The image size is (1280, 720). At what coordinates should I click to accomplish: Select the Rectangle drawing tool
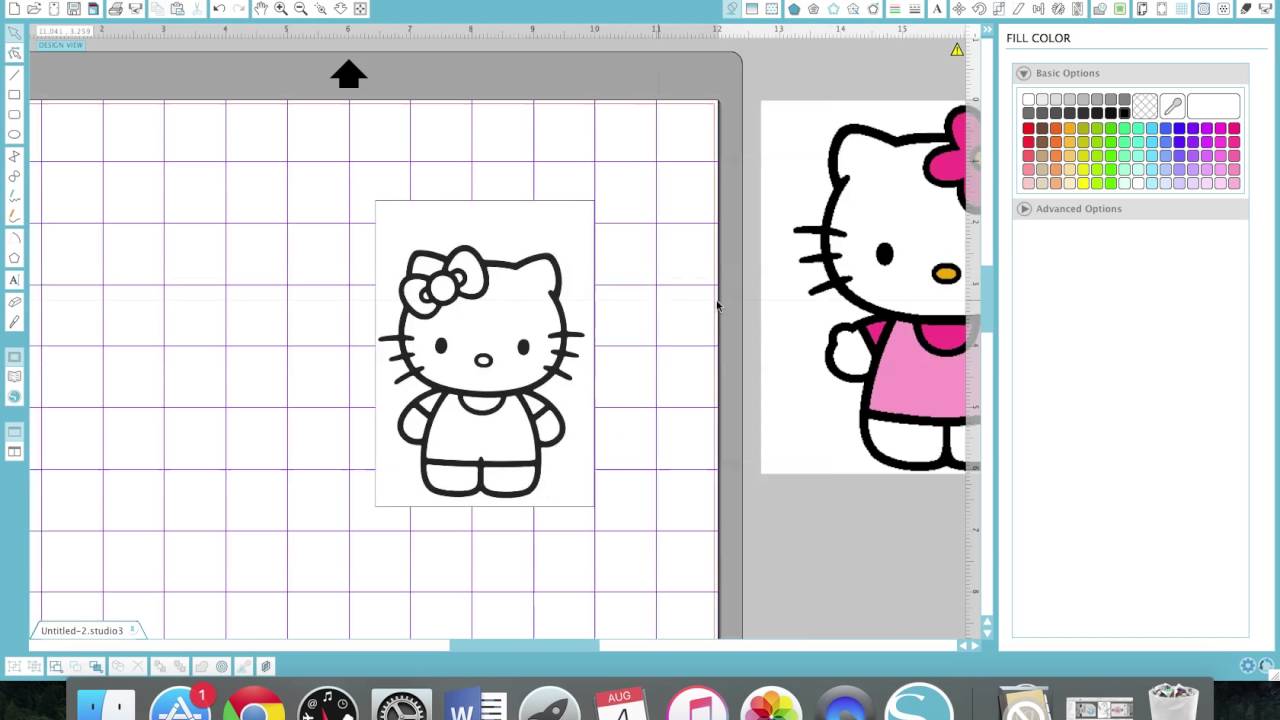(x=14, y=95)
